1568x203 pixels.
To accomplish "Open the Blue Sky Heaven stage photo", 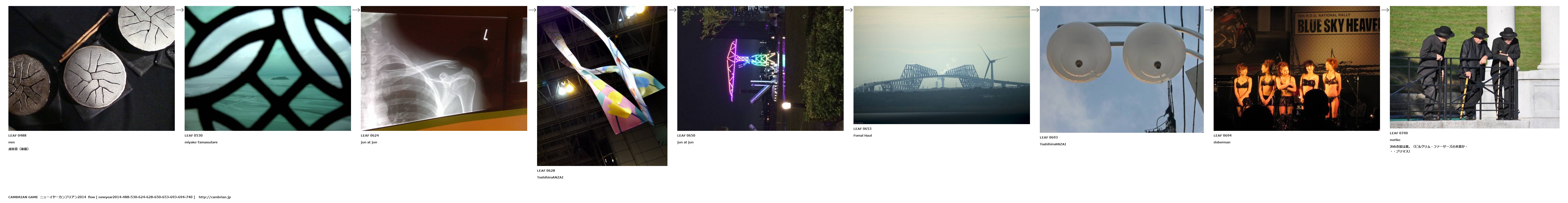I will 1296,68.
